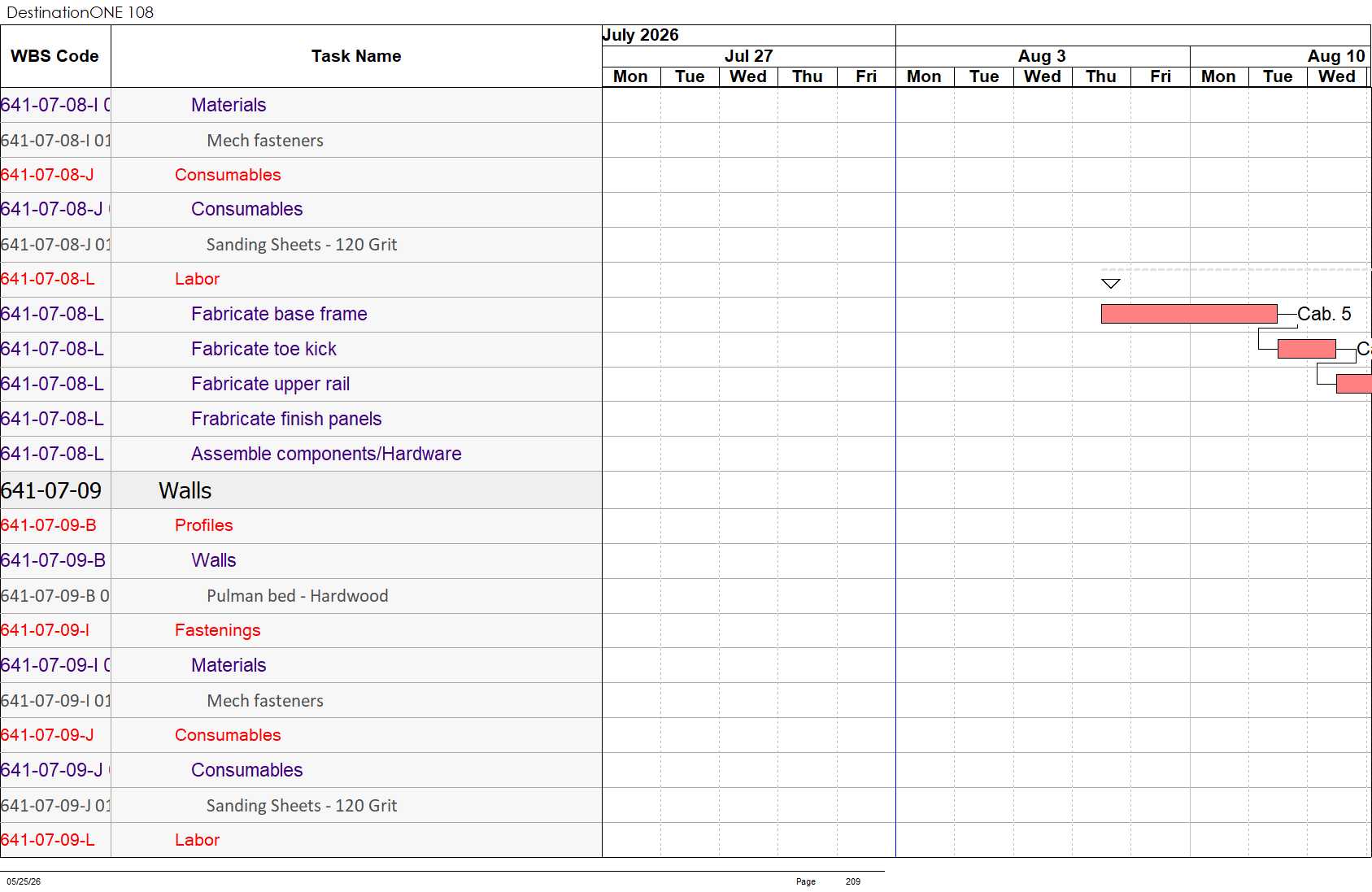
Task: Select the Fabricate base frame task name
Action: (279, 314)
